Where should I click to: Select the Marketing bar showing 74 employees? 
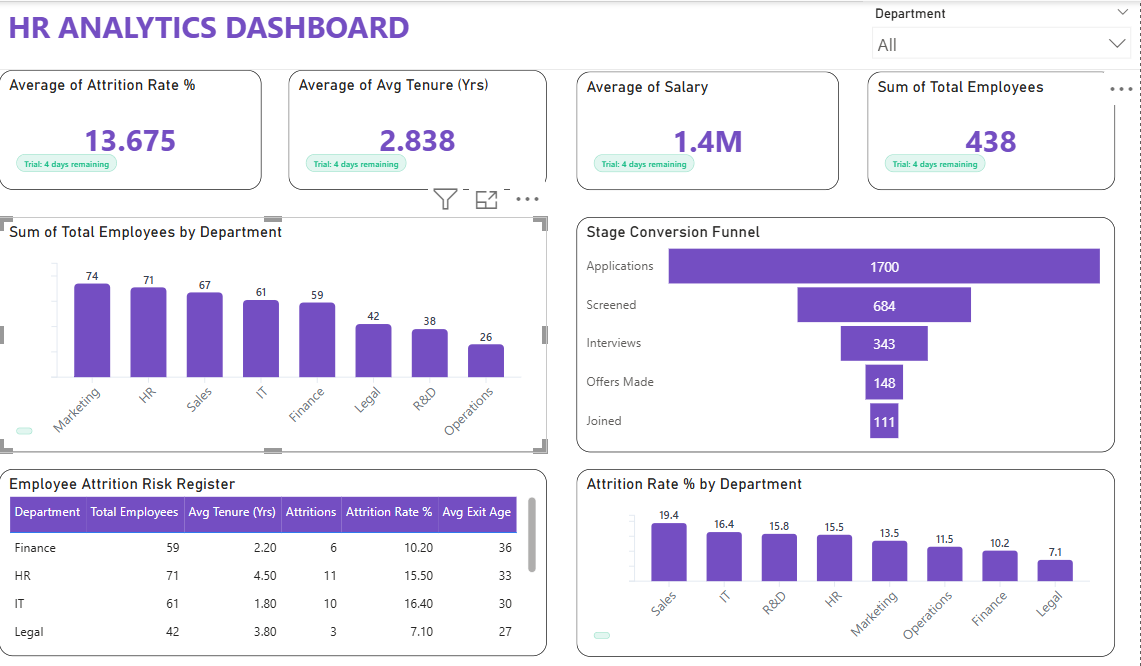(92, 330)
